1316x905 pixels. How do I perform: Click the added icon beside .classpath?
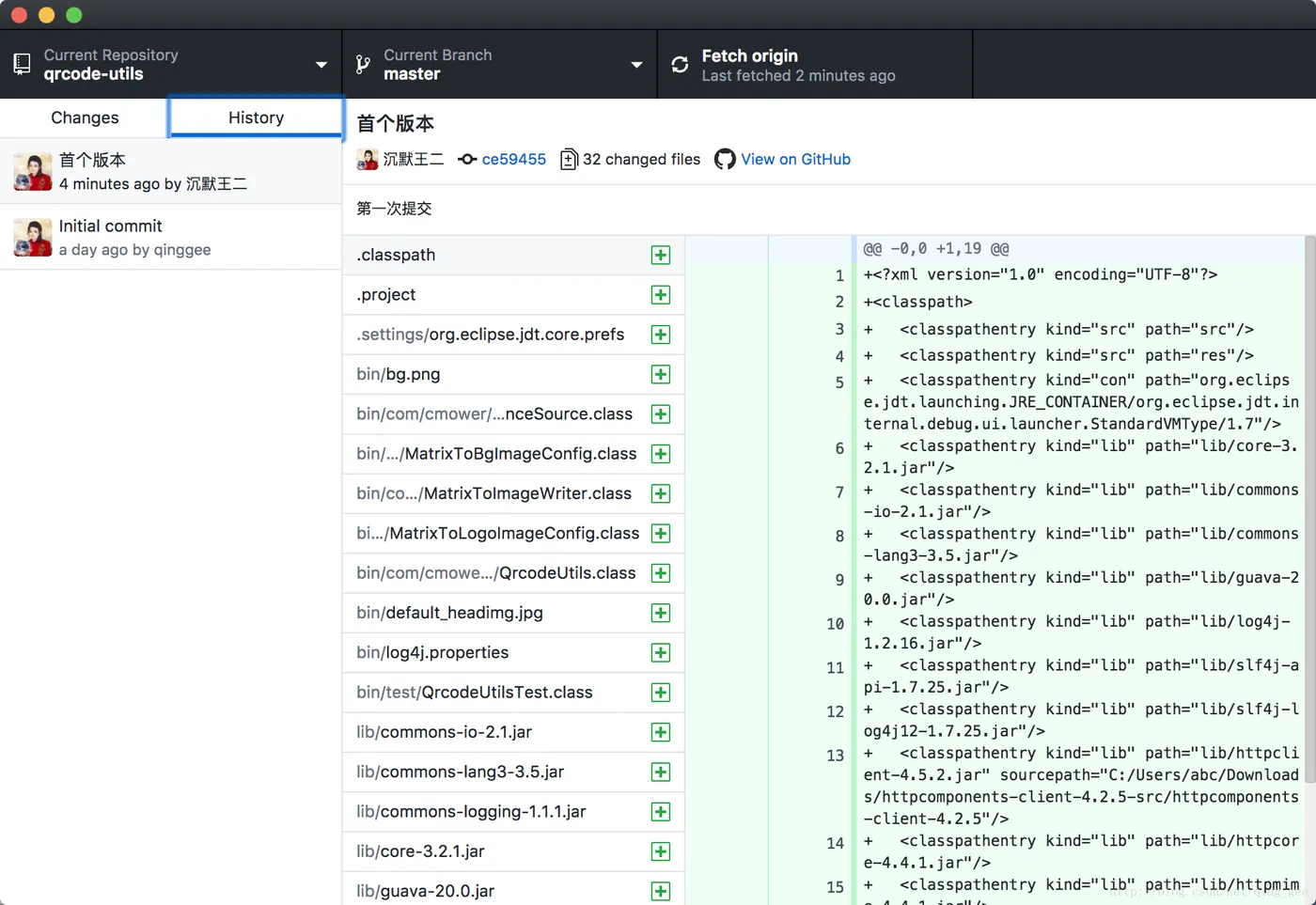click(661, 256)
